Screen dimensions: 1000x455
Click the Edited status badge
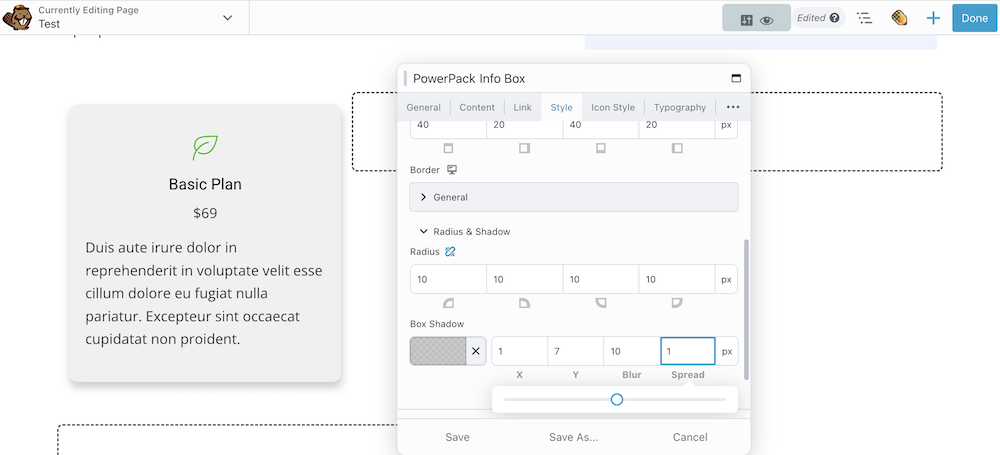818,18
